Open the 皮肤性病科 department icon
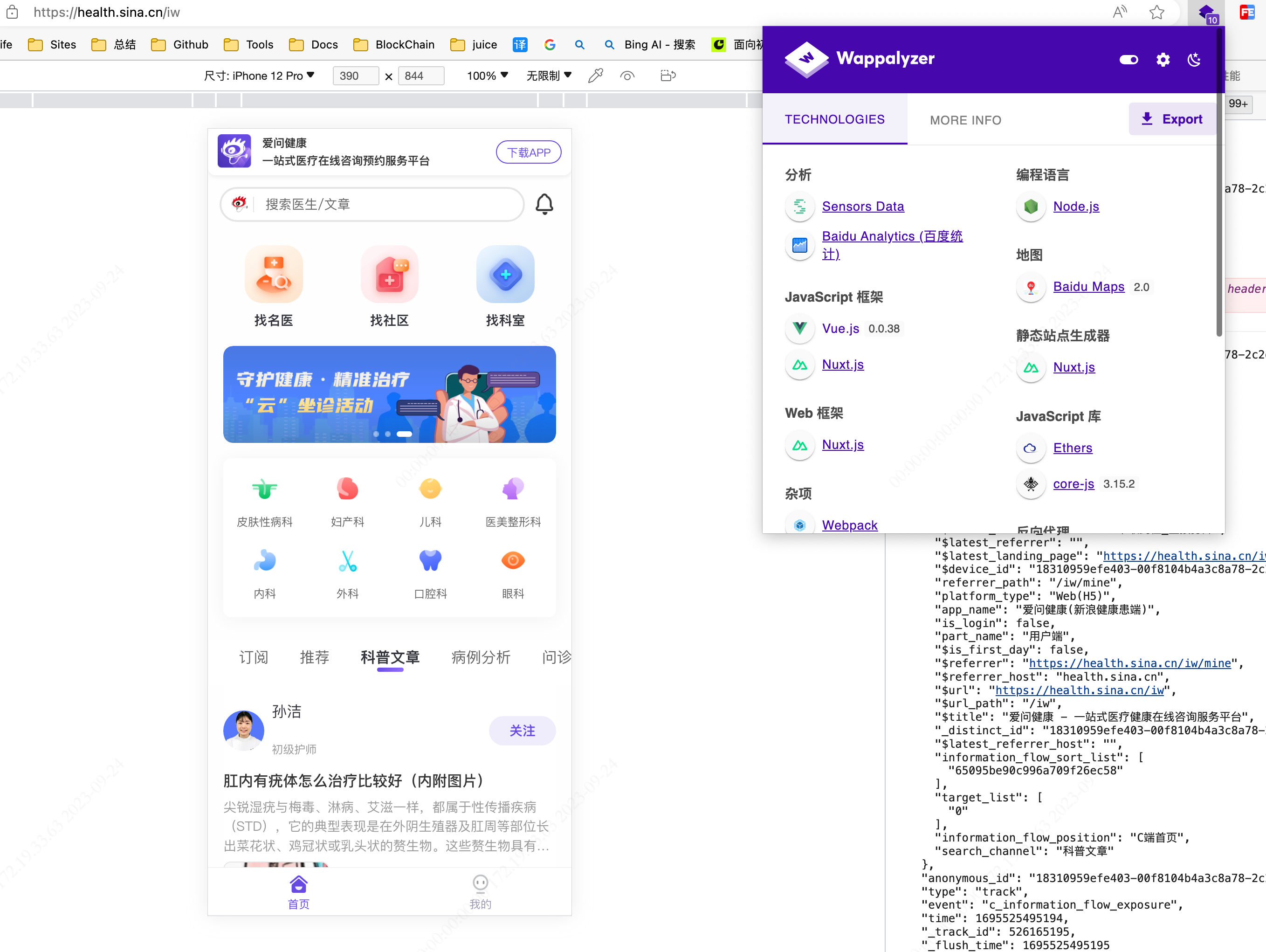 [x=264, y=489]
